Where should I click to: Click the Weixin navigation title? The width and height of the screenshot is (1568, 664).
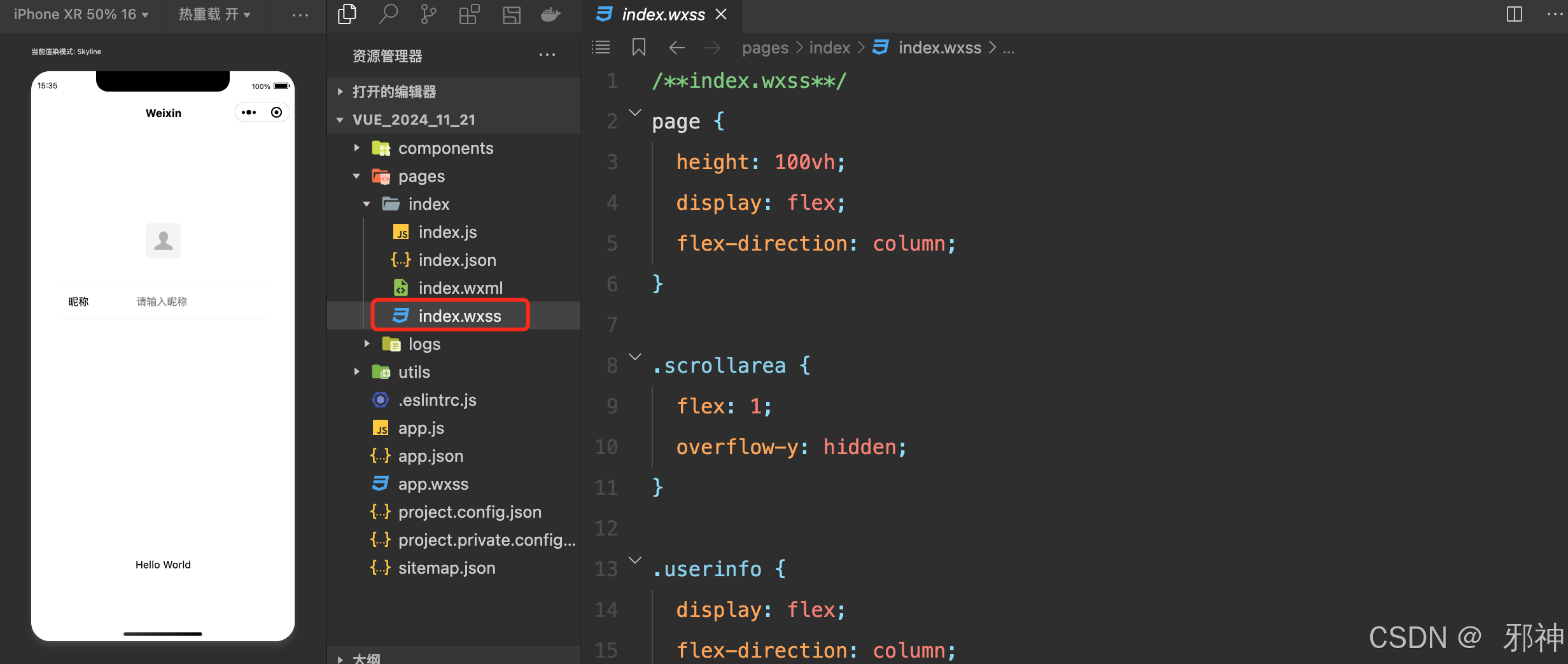click(x=164, y=113)
